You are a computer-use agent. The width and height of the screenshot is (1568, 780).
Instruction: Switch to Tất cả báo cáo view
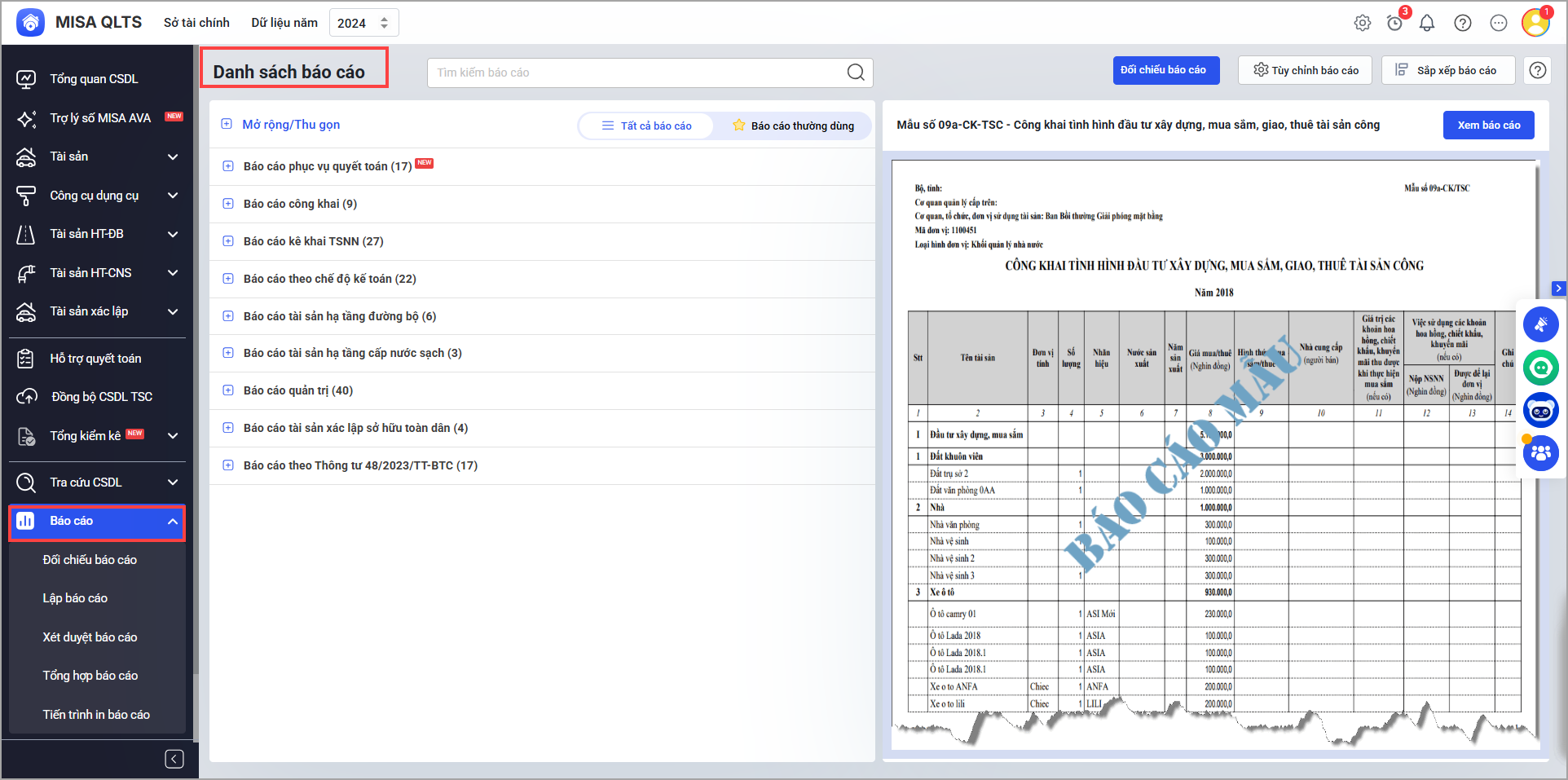click(646, 126)
